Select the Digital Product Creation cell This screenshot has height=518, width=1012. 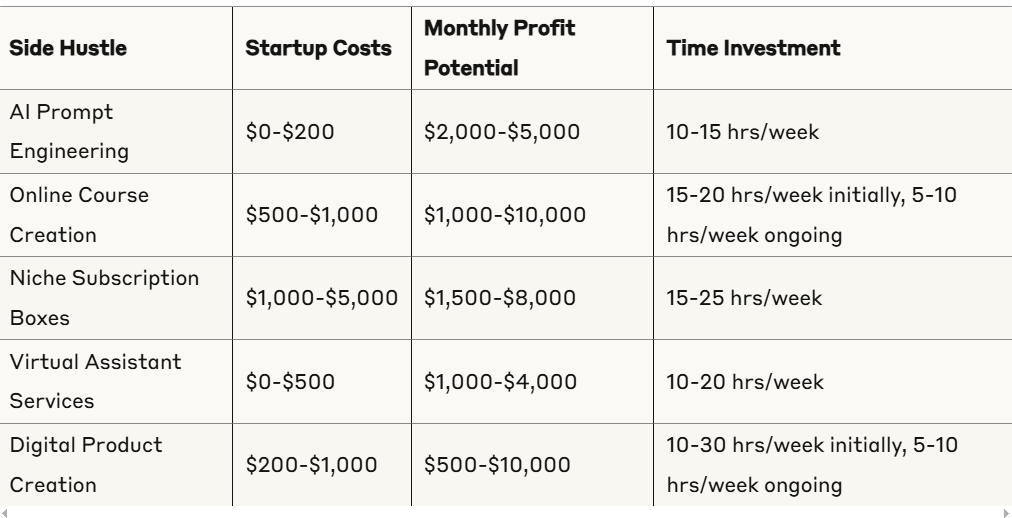click(85, 463)
